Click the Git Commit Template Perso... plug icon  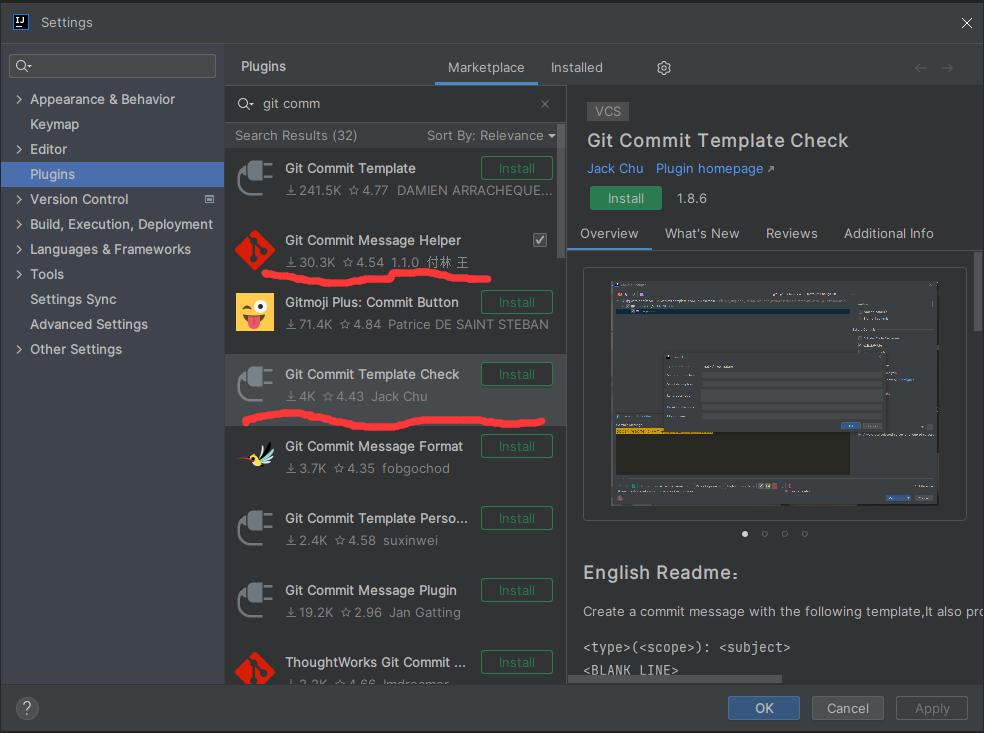255,528
